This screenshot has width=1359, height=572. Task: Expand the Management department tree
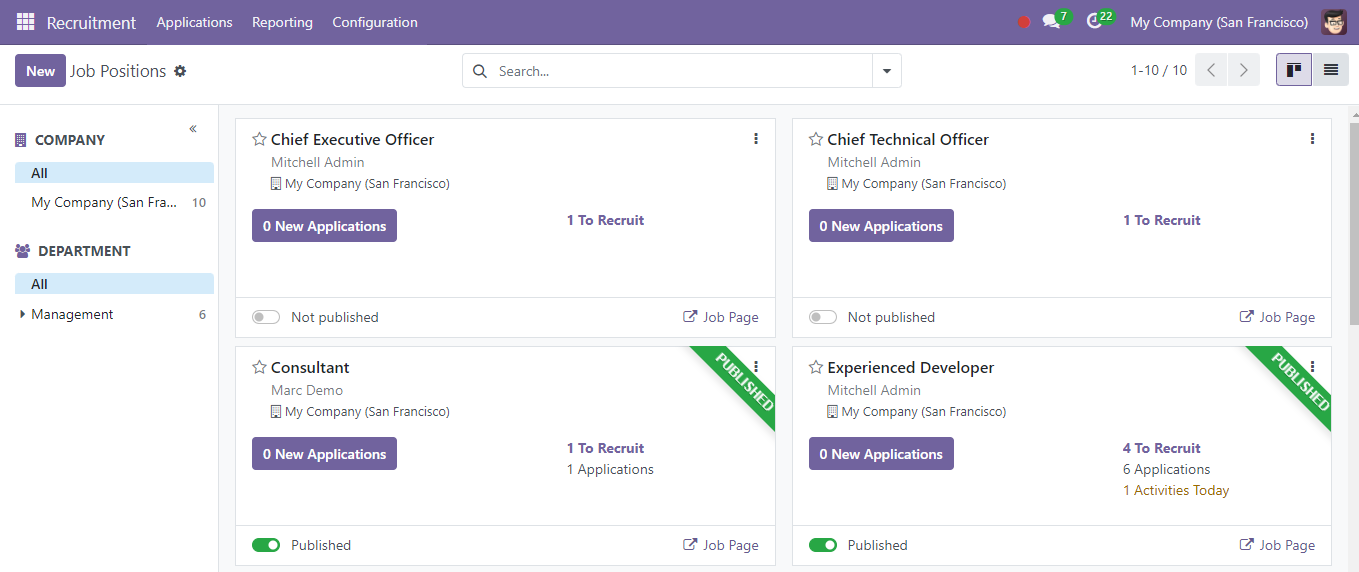(23, 315)
